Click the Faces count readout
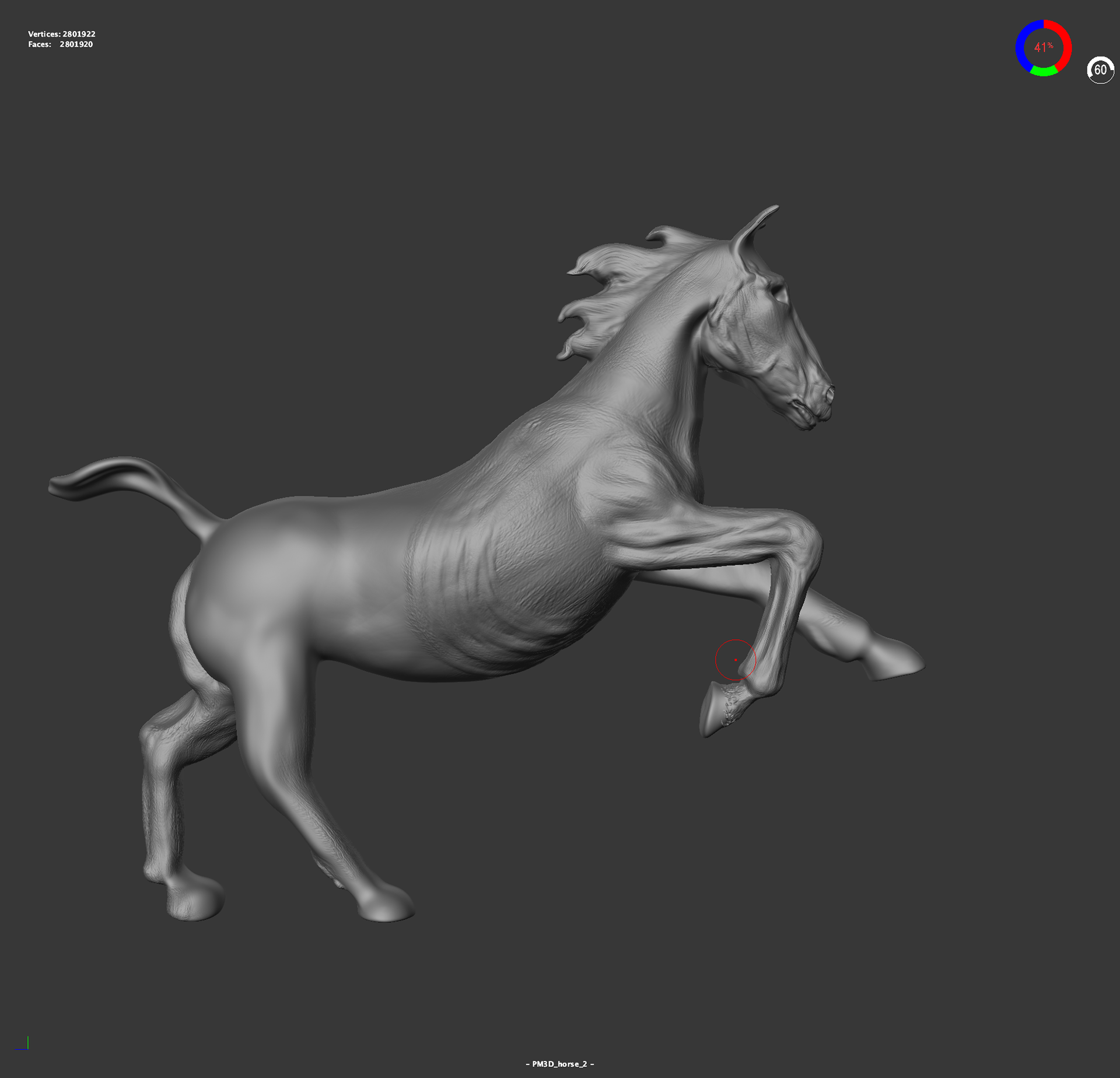1120x1078 pixels. point(61,44)
